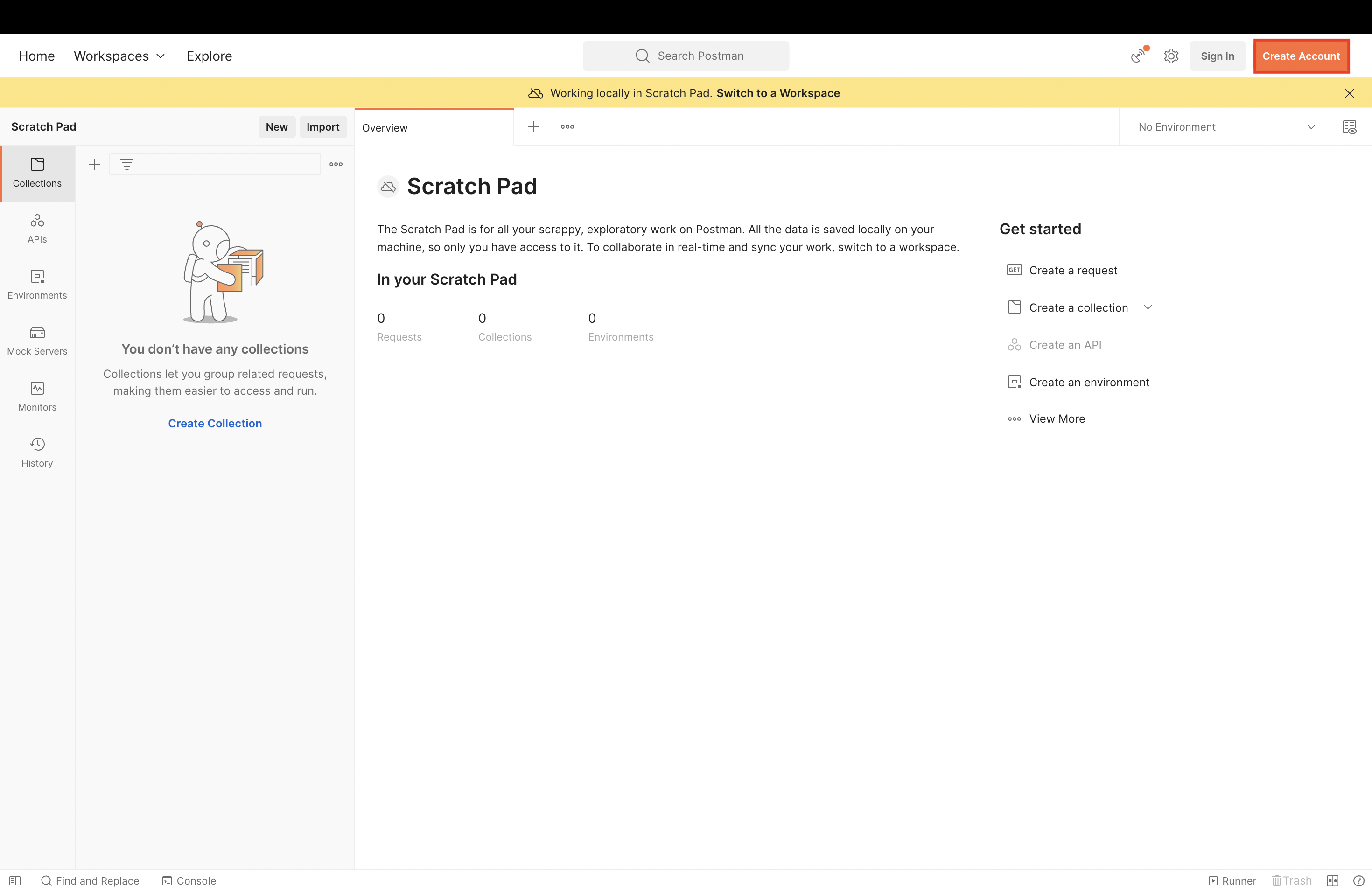1372x892 pixels.
Task: Click the cloud-off icon beside Scratch Pad title
Action: pyautogui.click(x=388, y=187)
